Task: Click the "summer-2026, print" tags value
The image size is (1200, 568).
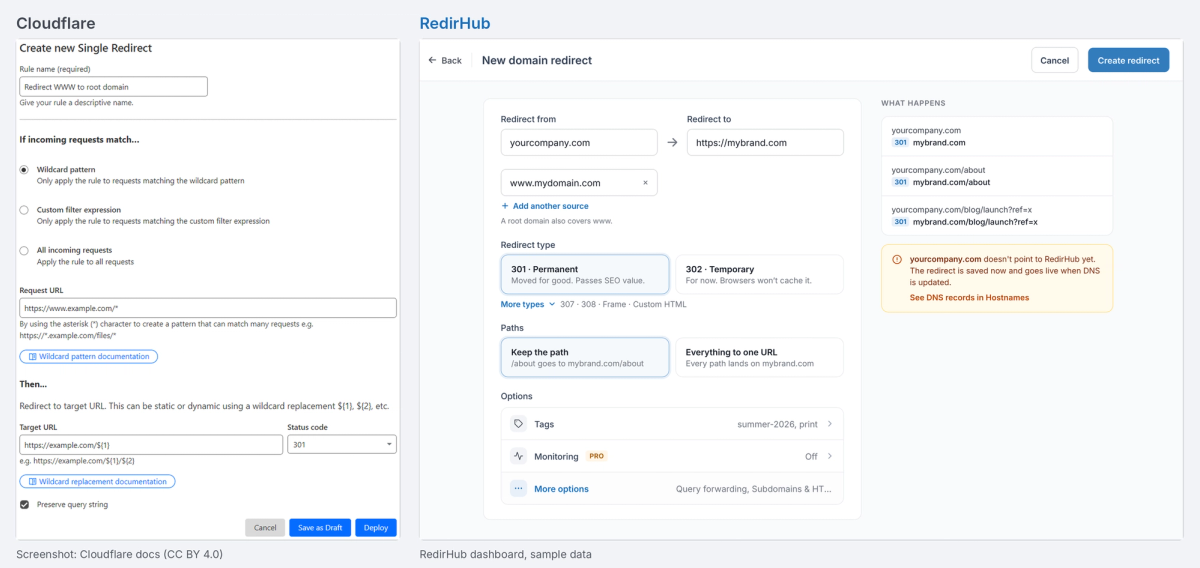Action: pos(777,424)
